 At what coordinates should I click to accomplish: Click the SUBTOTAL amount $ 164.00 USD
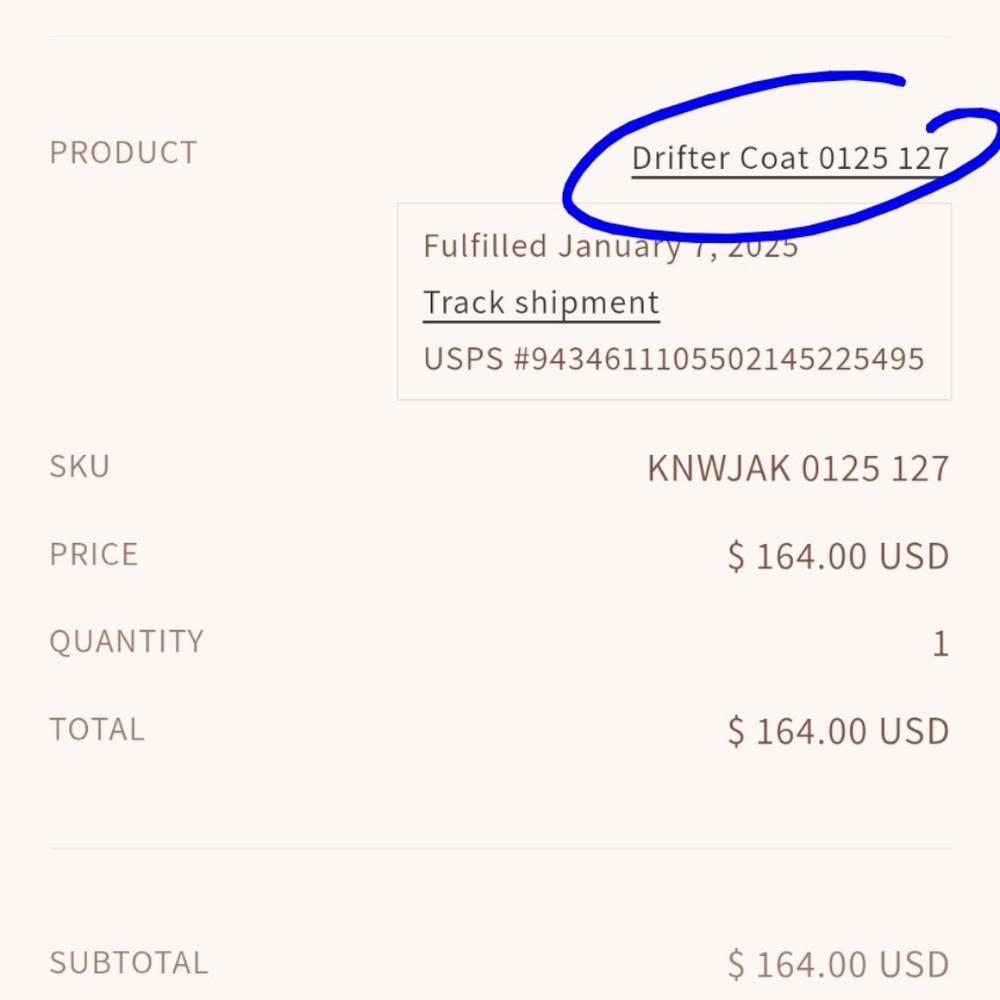pyautogui.click(x=838, y=964)
